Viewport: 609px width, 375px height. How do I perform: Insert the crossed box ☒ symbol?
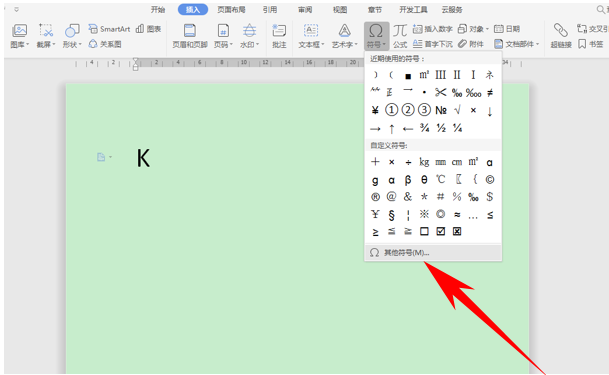click(x=457, y=231)
